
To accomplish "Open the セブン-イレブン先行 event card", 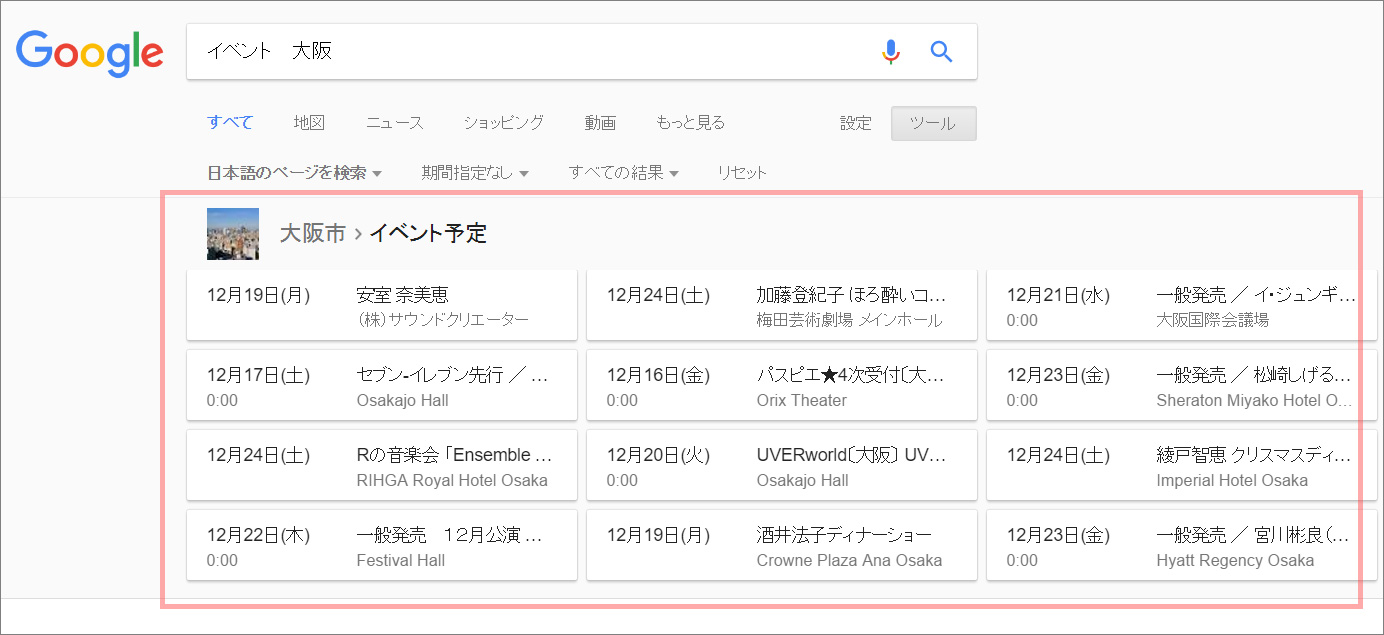I will (382, 385).
